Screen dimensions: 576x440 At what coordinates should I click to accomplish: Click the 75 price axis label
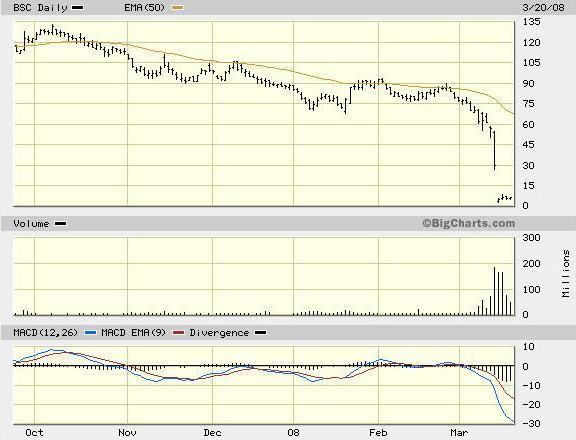click(x=529, y=104)
